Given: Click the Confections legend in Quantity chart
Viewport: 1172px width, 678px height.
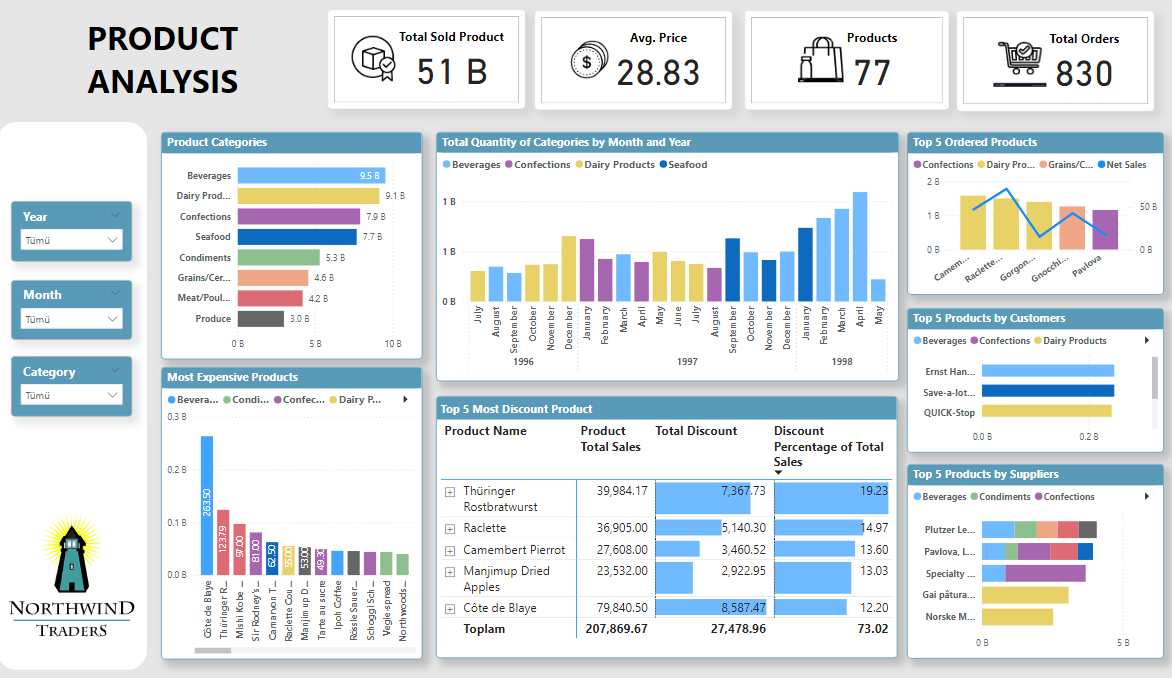Looking at the screenshot, I should coord(537,164).
